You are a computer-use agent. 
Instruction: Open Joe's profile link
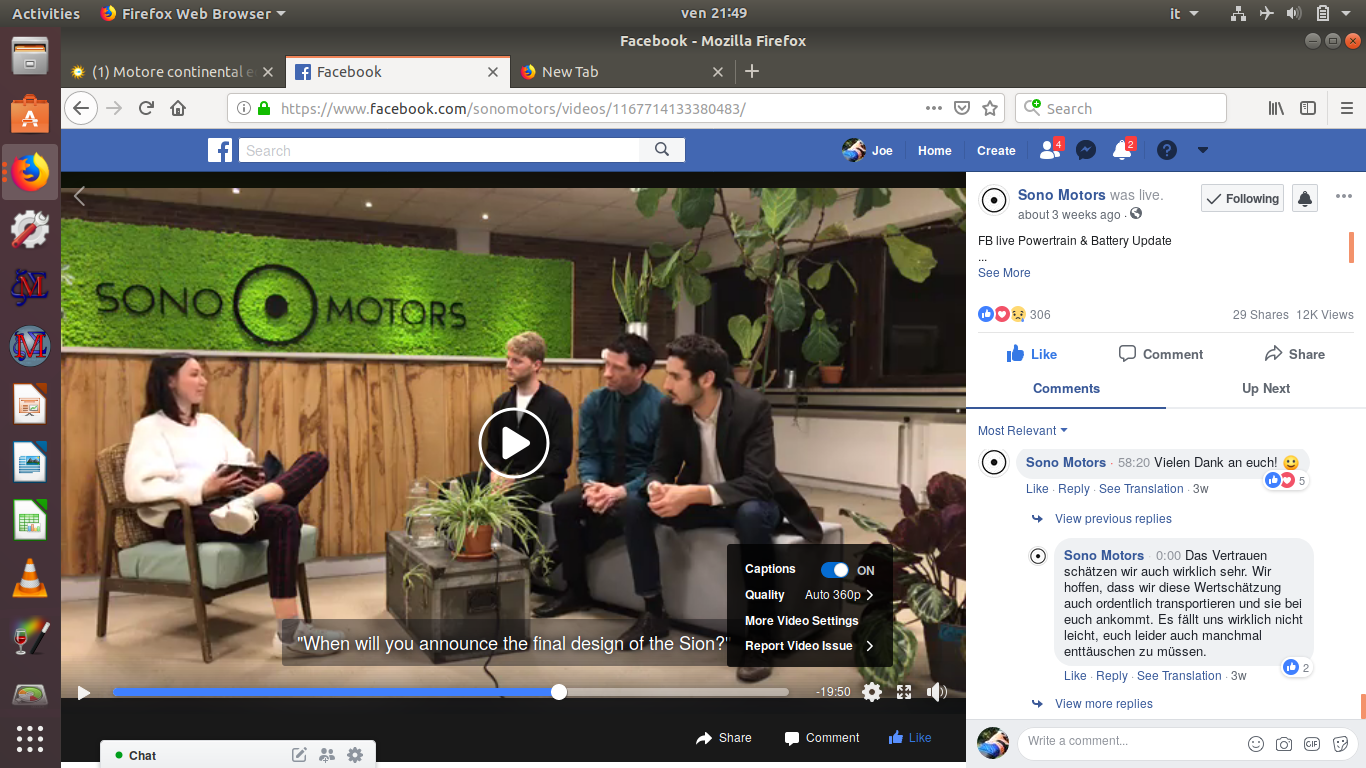pos(868,150)
